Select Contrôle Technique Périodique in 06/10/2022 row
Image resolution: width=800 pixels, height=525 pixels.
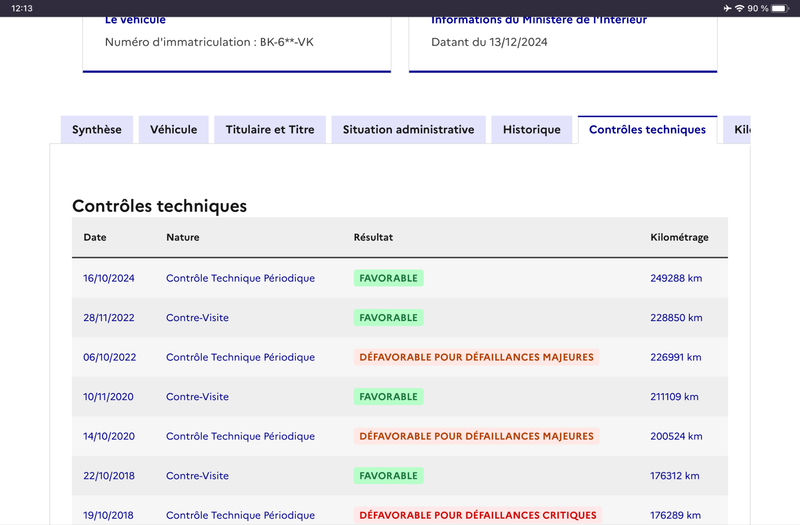click(240, 357)
